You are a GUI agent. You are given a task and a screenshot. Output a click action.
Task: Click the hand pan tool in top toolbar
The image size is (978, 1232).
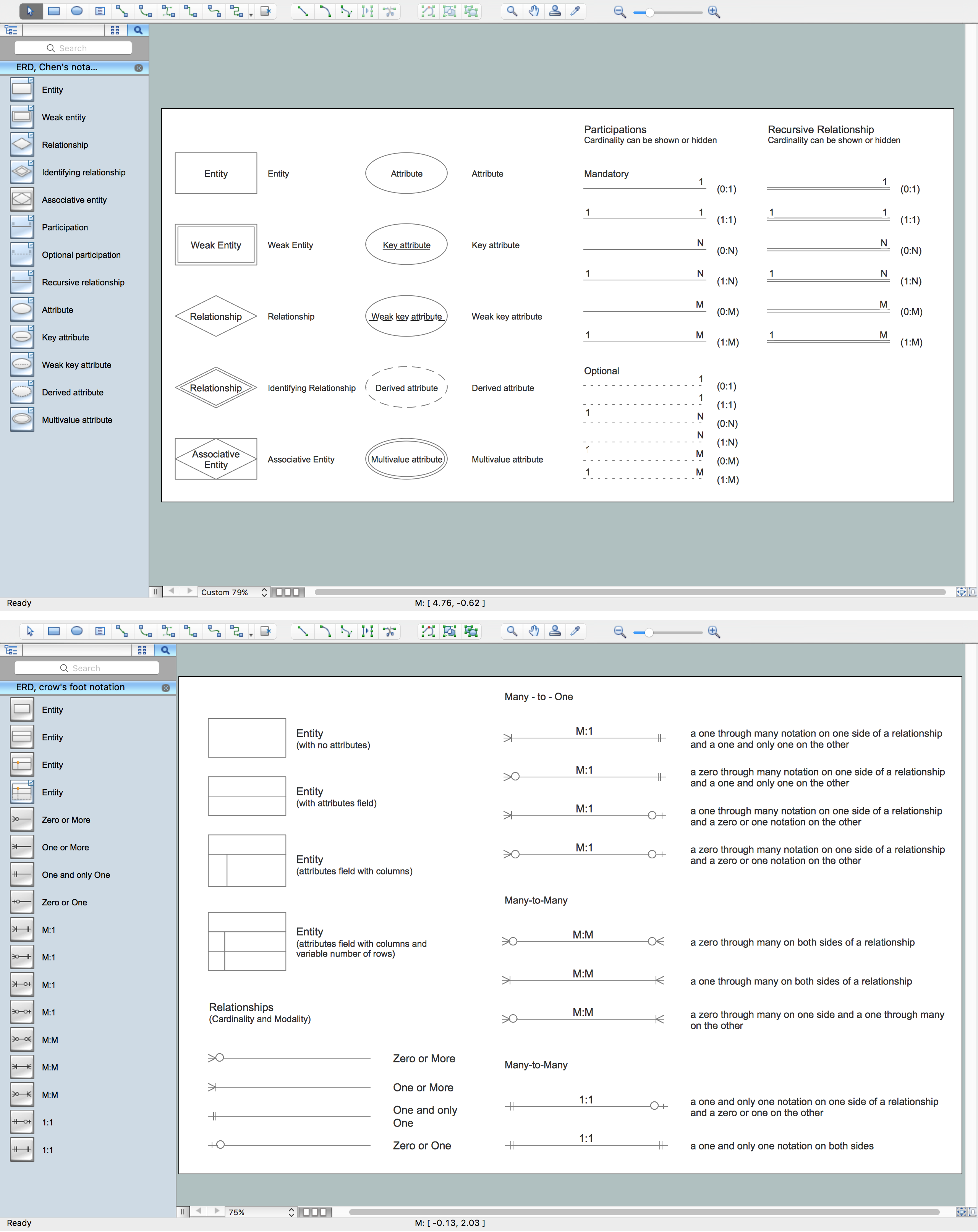pyautogui.click(x=533, y=11)
